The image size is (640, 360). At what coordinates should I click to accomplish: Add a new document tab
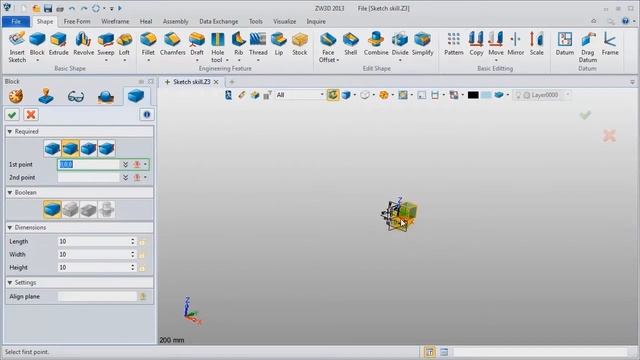click(x=231, y=82)
